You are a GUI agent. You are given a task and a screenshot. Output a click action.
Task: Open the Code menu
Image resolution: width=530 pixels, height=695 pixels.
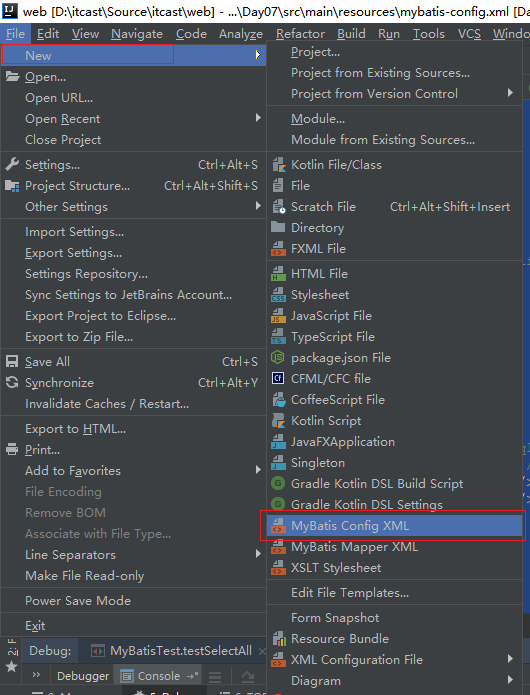(191, 34)
